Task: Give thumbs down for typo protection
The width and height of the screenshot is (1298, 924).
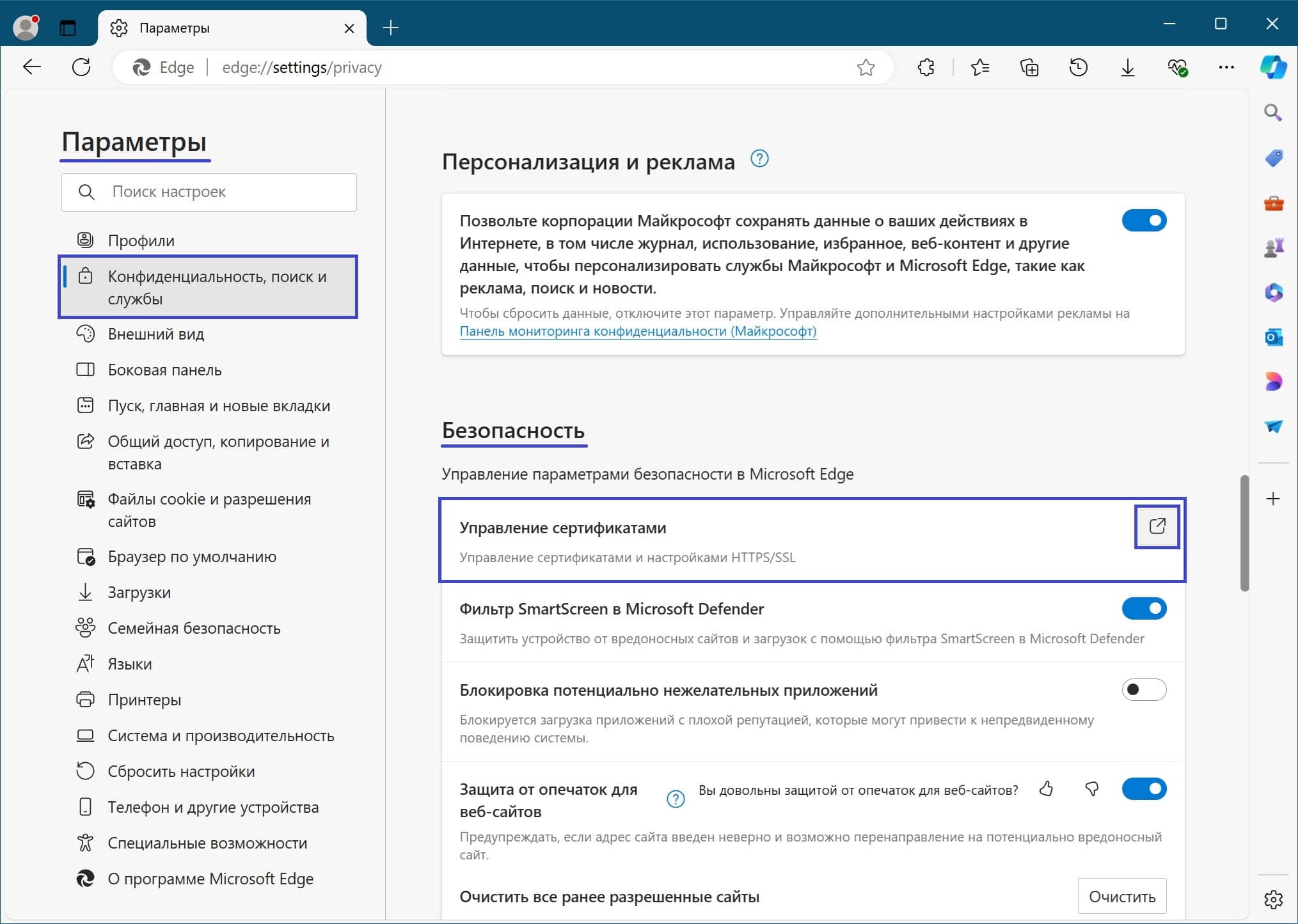Action: click(x=1092, y=789)
